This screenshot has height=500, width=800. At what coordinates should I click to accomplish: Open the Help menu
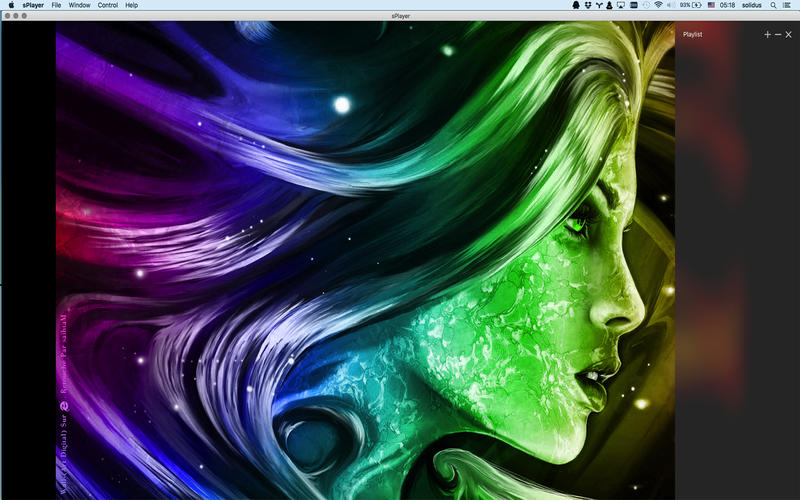coord(132,5)
